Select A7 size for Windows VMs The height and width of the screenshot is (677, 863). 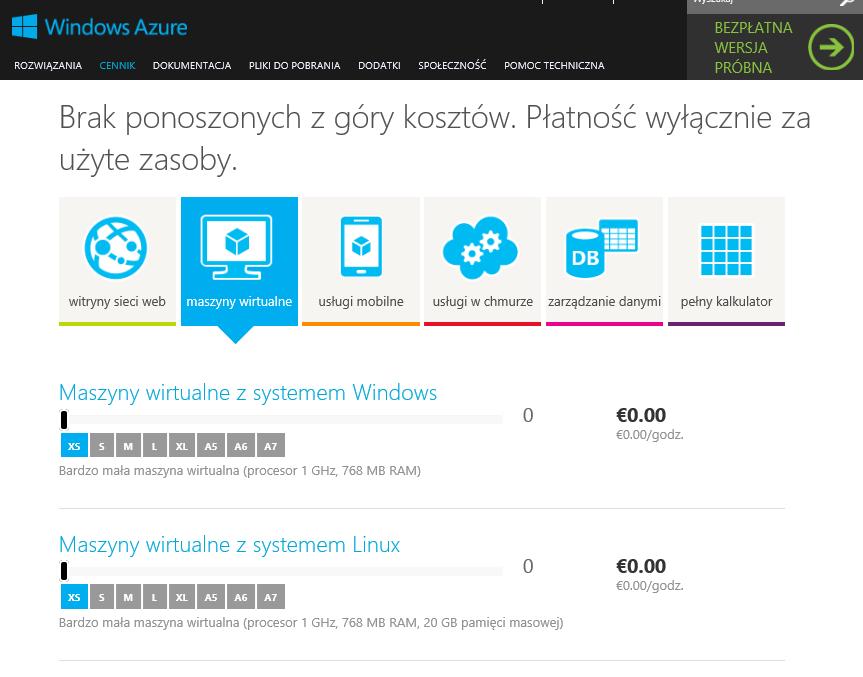pyautogui.click(x=271, y=446)
